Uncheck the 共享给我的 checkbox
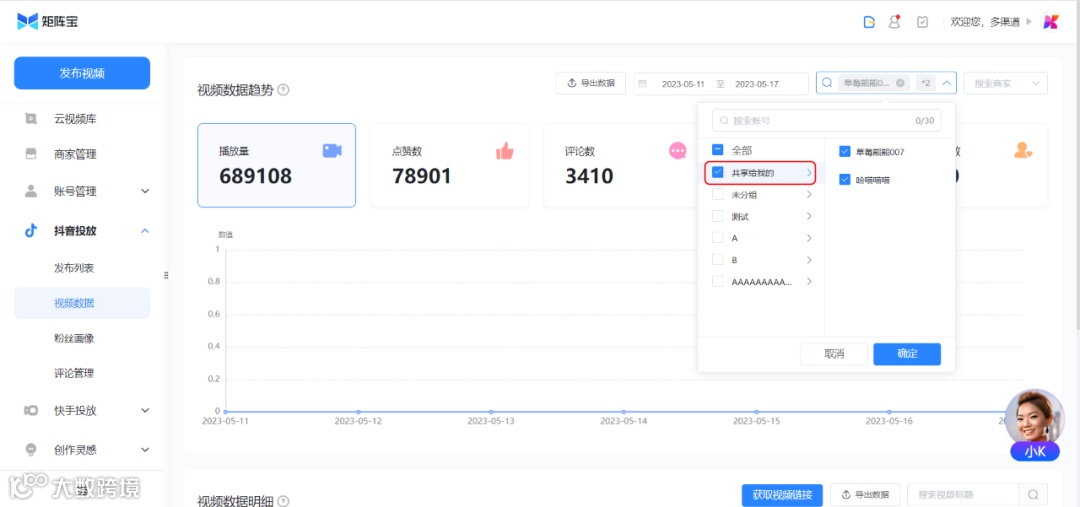This screenshot has height=507, width=1080. point(717,172)
